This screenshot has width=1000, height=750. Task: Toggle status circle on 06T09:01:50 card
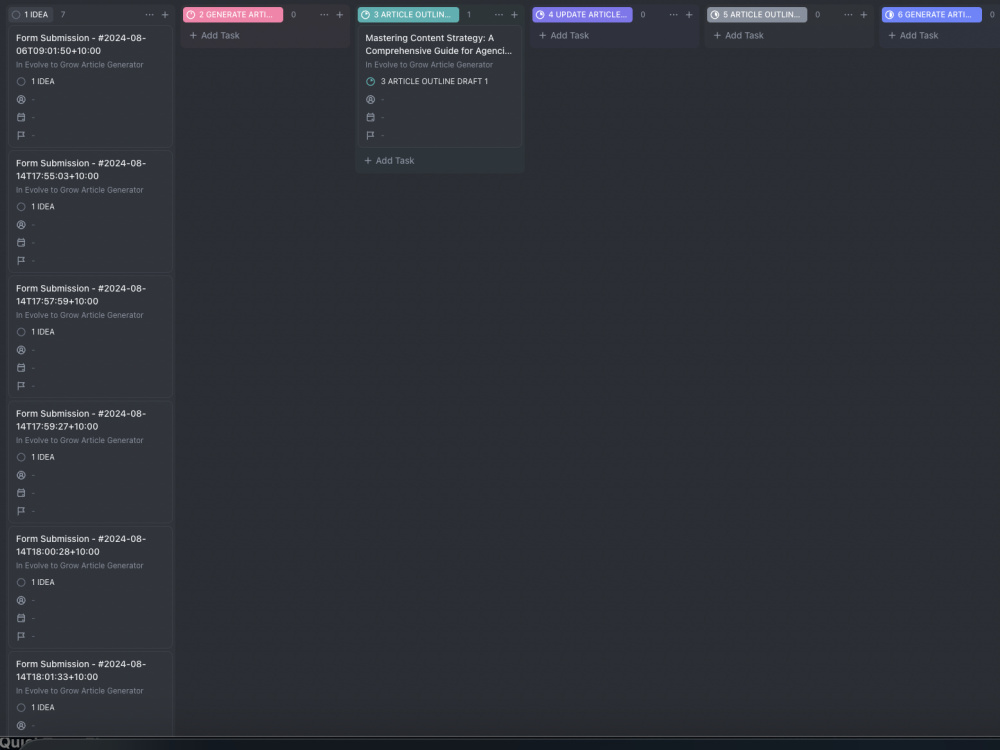click(x=21, y=82)
